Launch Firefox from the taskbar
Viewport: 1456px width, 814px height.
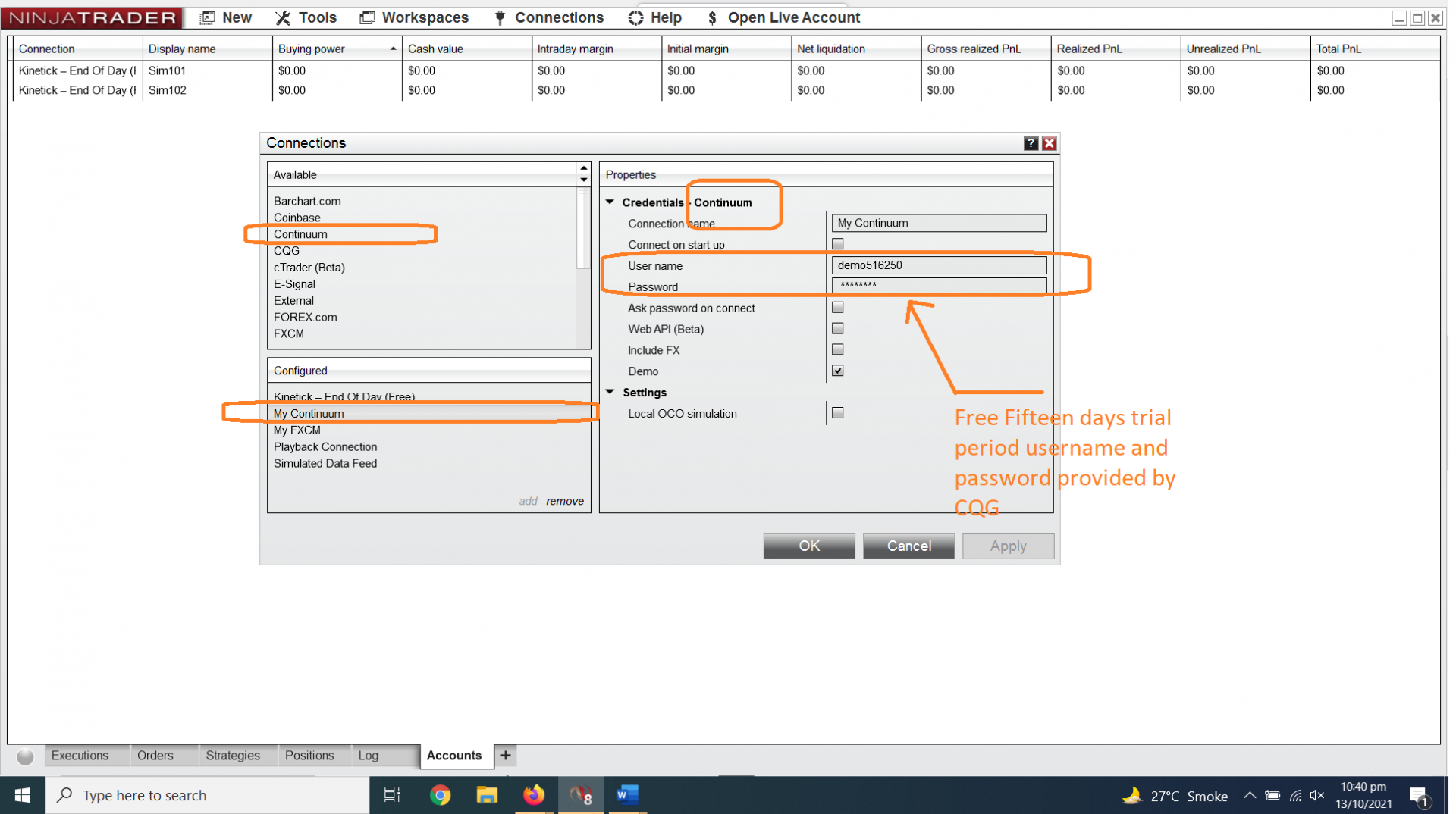(x=534, y=795)
